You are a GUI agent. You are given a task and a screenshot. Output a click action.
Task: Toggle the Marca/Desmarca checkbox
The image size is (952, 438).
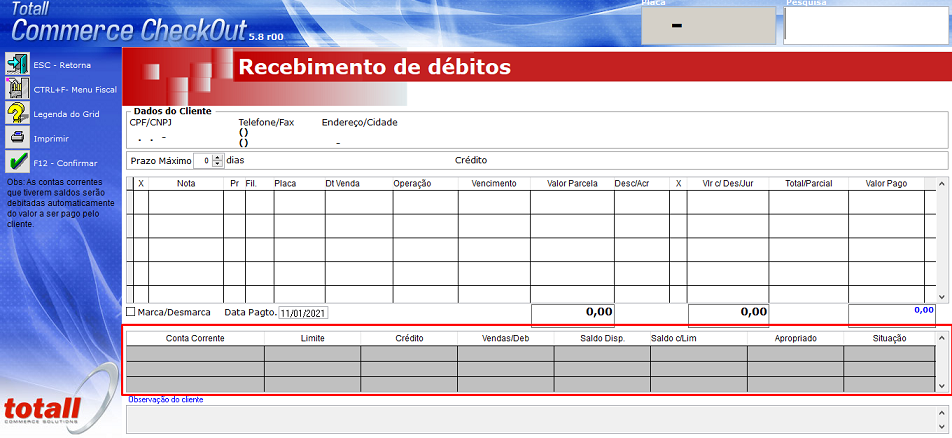point(131,312)
